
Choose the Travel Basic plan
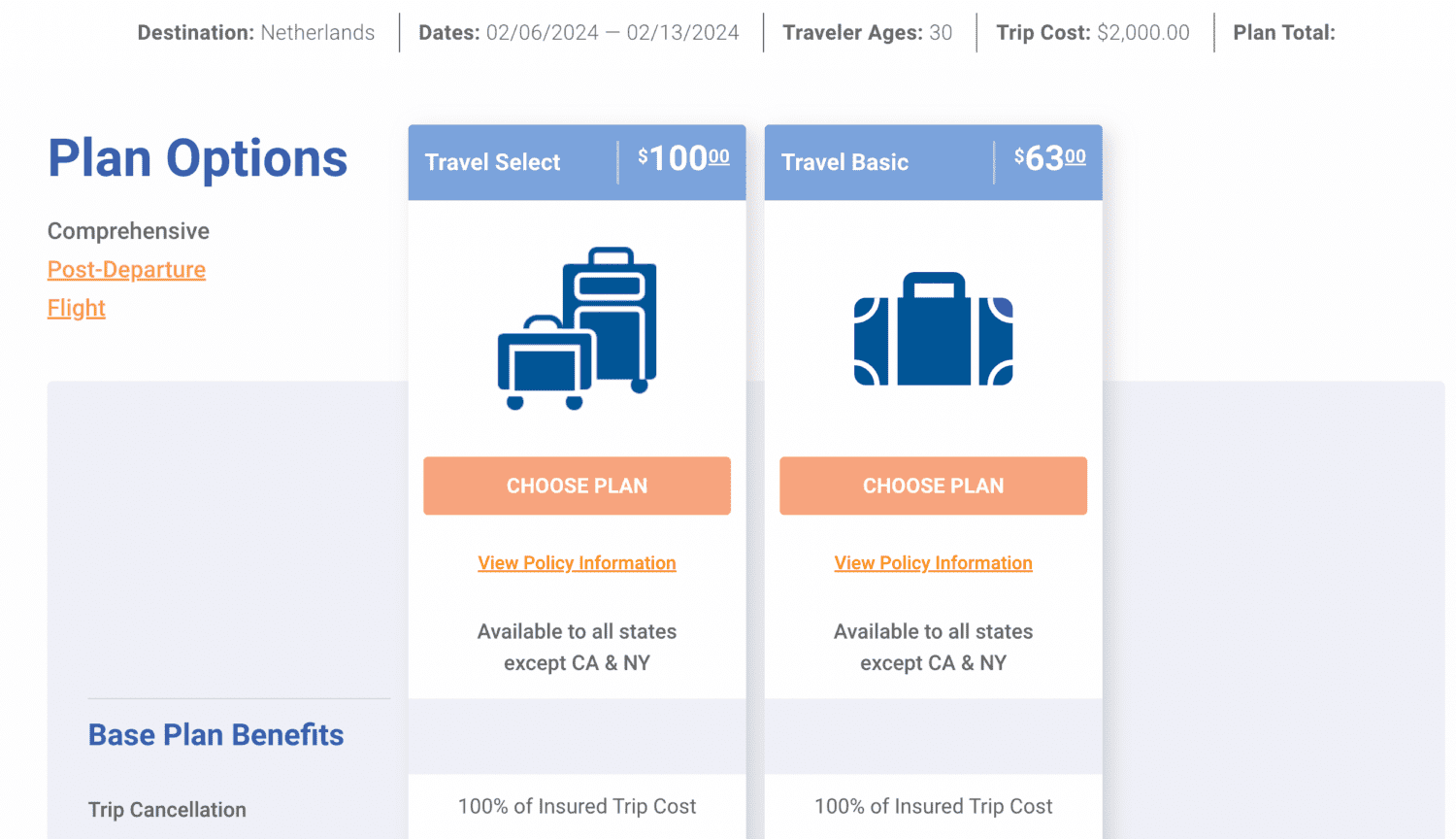coord(933,486)
